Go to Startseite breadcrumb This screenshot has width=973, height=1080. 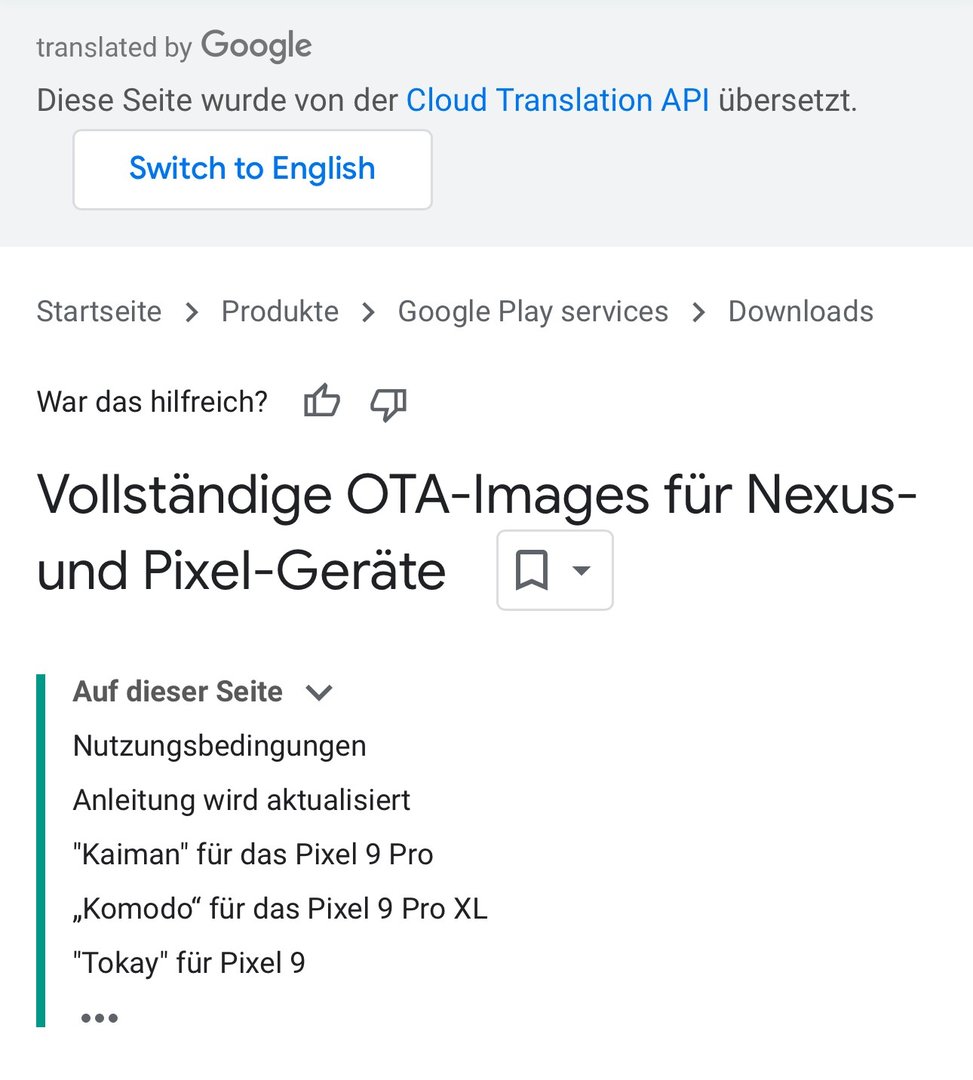[99, 311]
